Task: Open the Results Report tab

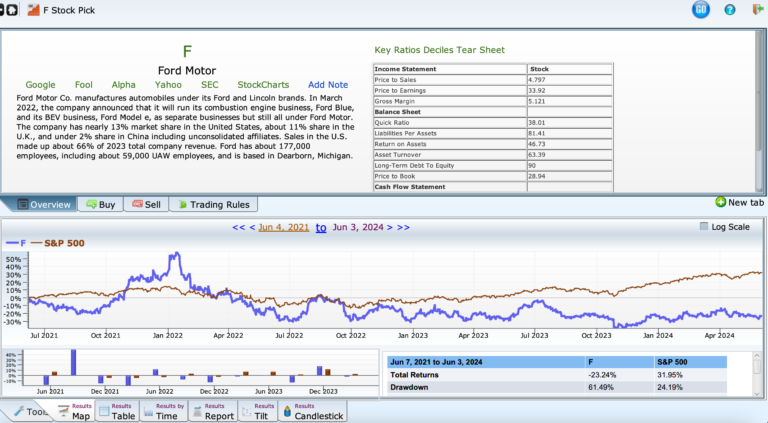Action: pos(213,411)
